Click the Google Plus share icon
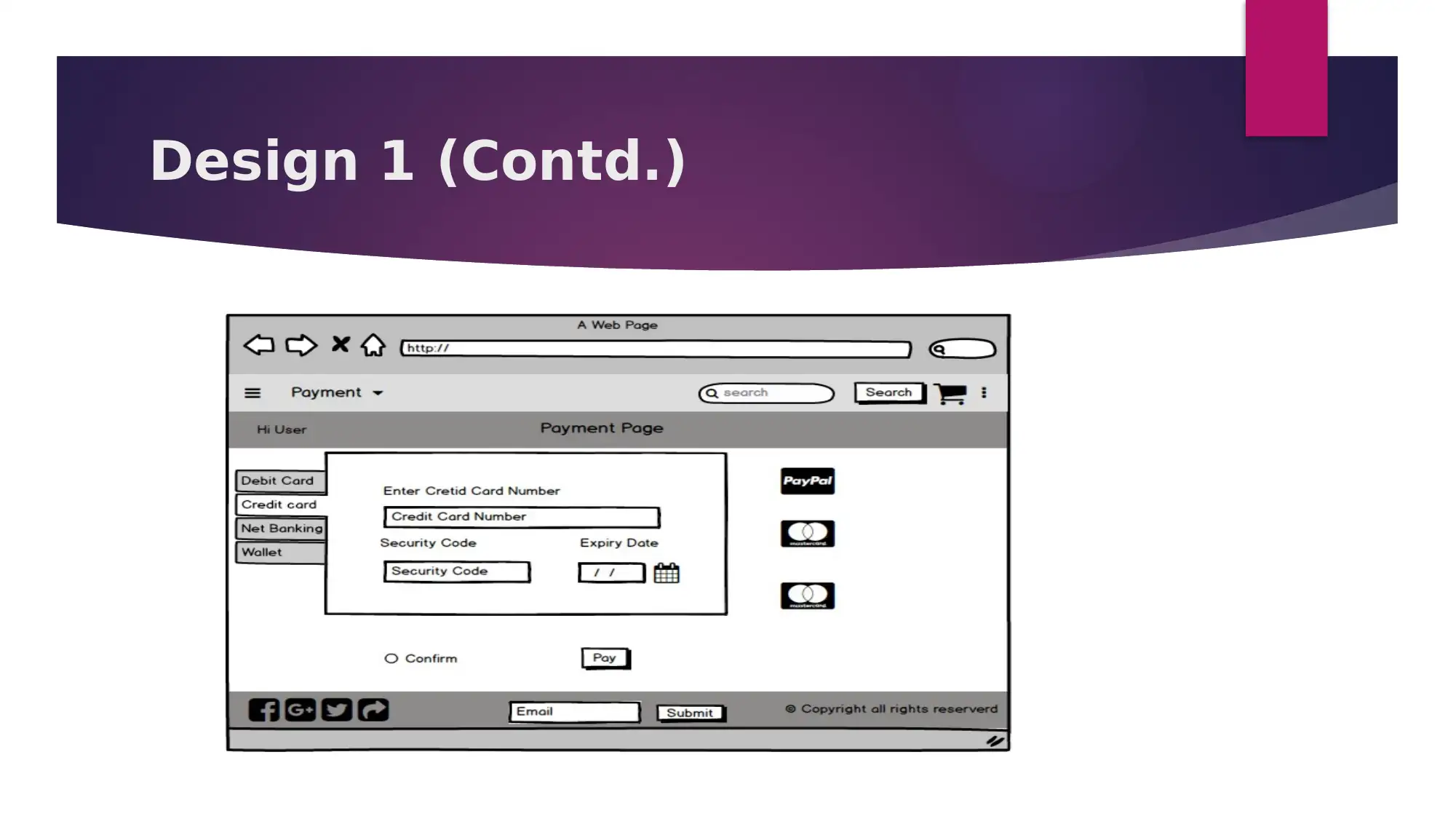Image resolution: width=1456 pixels, height=819 pixels. tap(299, 710)
